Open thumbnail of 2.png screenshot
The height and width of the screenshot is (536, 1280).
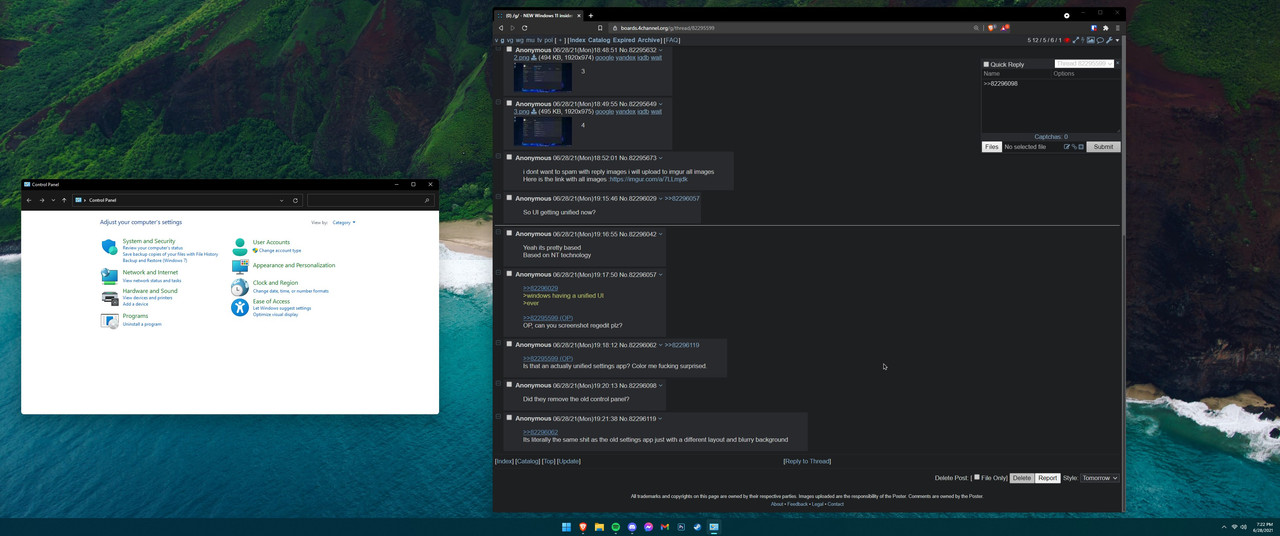tap(543, 76)
